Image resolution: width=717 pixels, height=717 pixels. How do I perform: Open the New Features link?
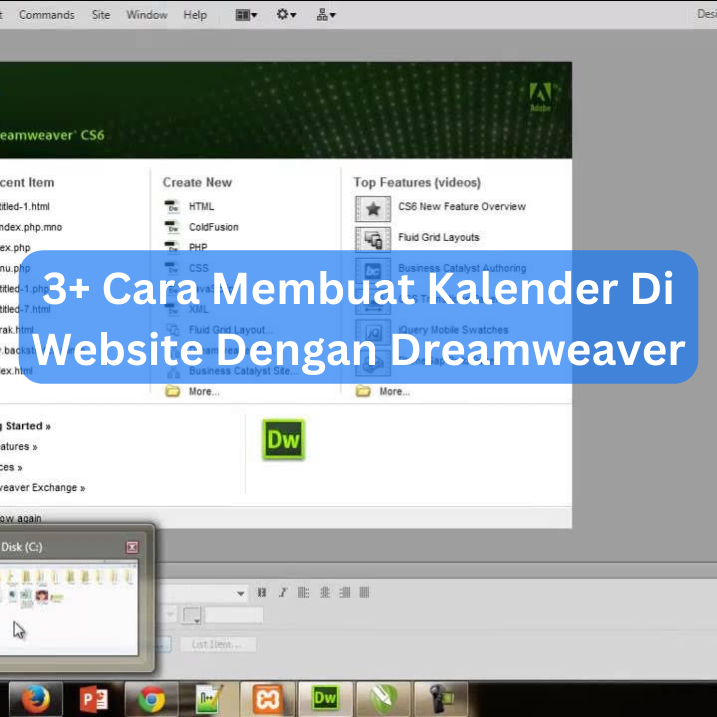pyautogui.click(x=18, y=446)
